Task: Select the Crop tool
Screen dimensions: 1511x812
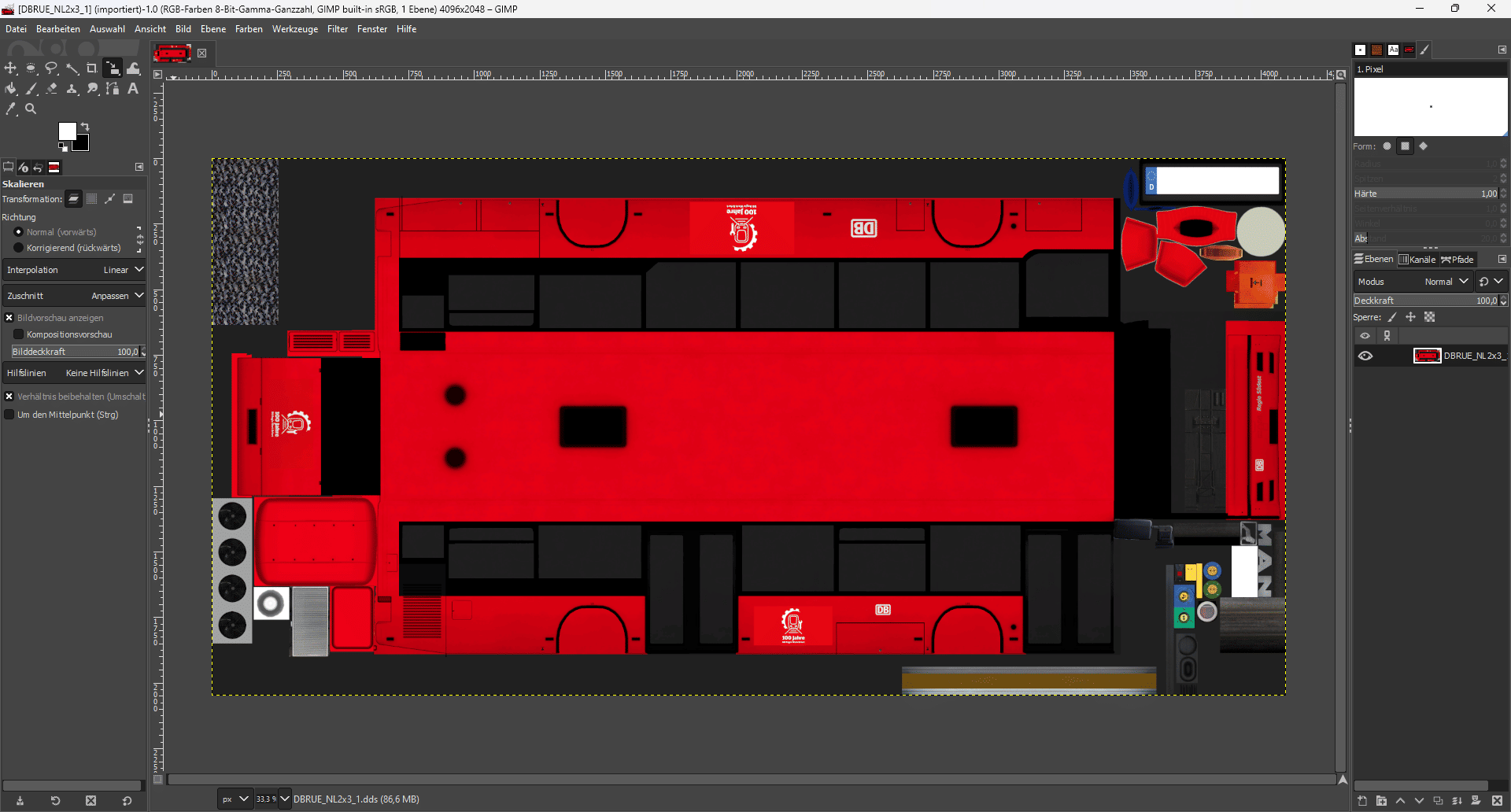Action: click(x=92, y=68)
